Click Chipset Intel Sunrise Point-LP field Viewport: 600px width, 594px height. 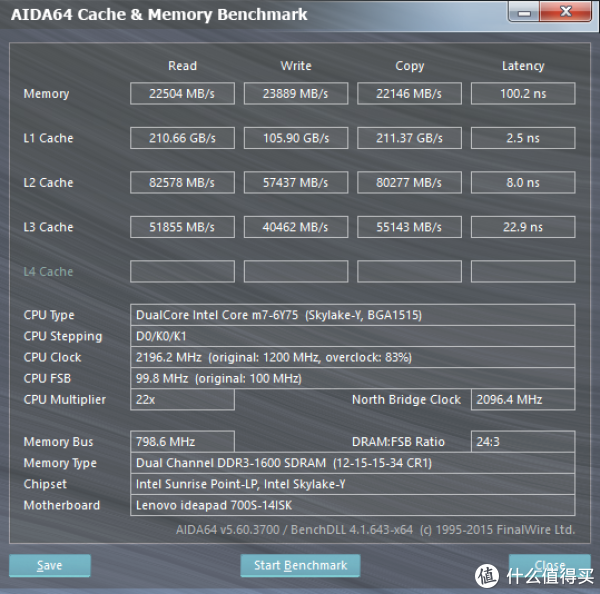click(x=352, y=484)
